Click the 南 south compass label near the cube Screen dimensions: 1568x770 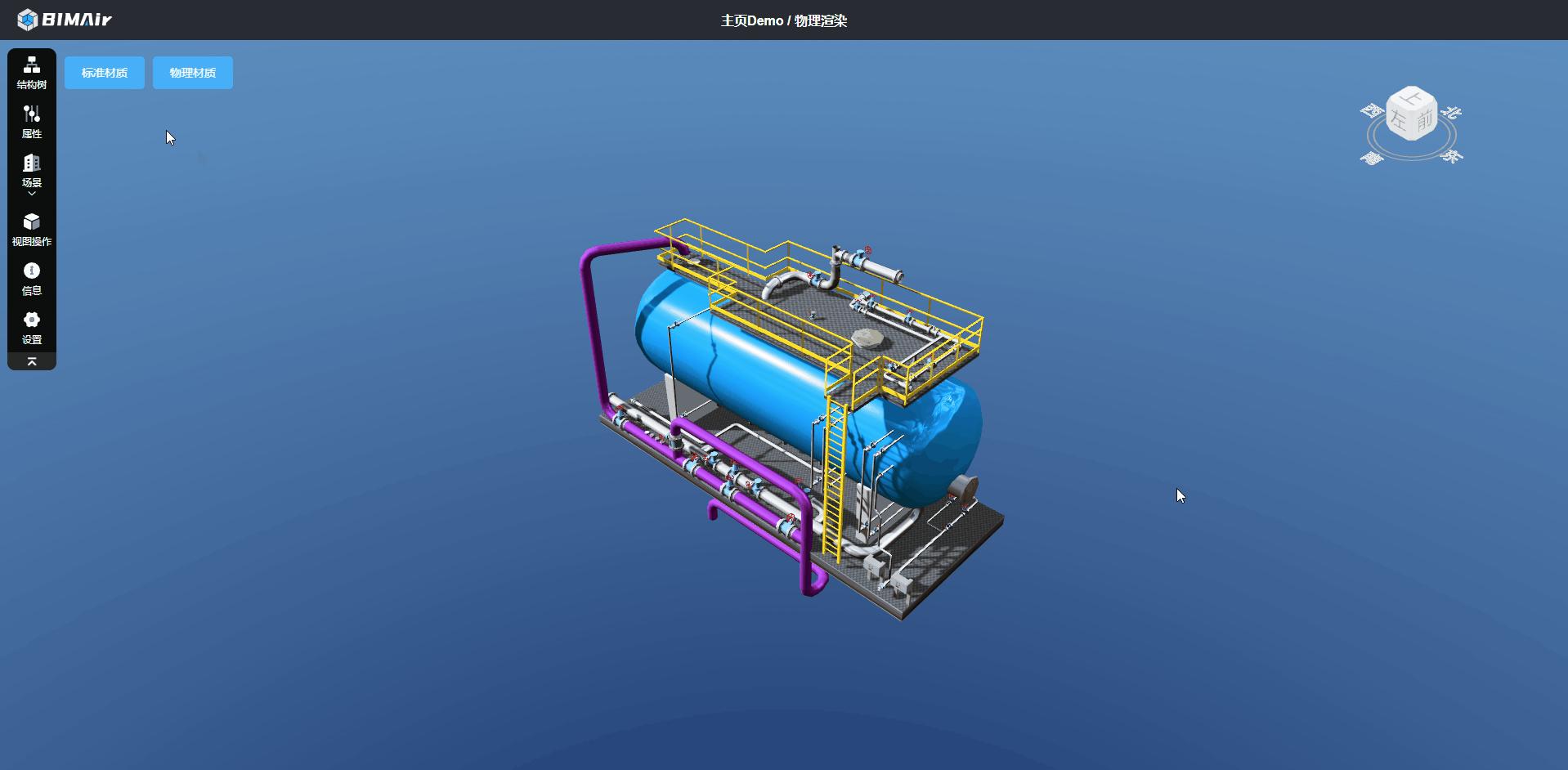click(1372, 158)
